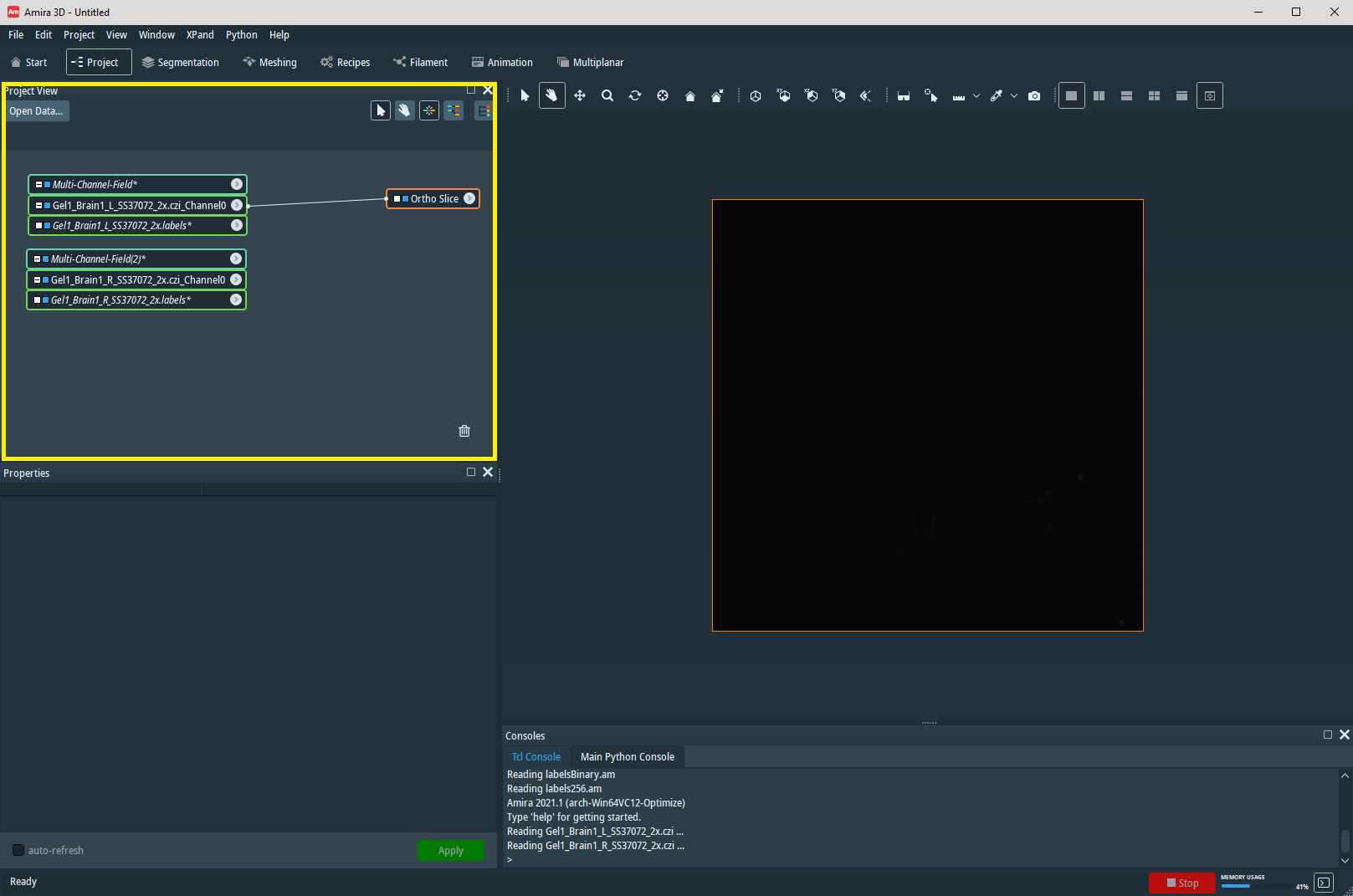Screen dimensions: 1353x896
Task: Open arrow menu of Multi-Channel-Field* node
Action: point(237,184)
